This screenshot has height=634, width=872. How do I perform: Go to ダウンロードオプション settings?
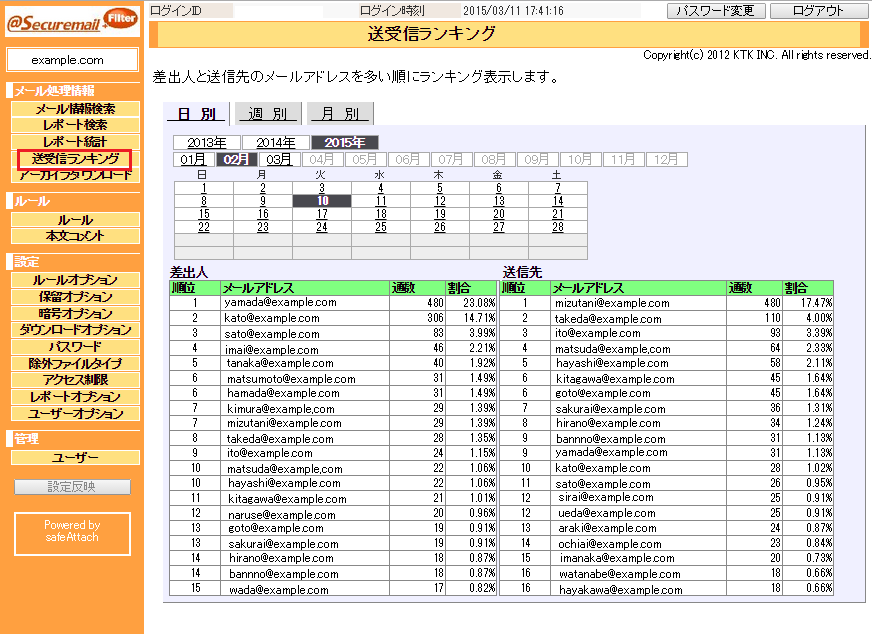tap(75, 330)
